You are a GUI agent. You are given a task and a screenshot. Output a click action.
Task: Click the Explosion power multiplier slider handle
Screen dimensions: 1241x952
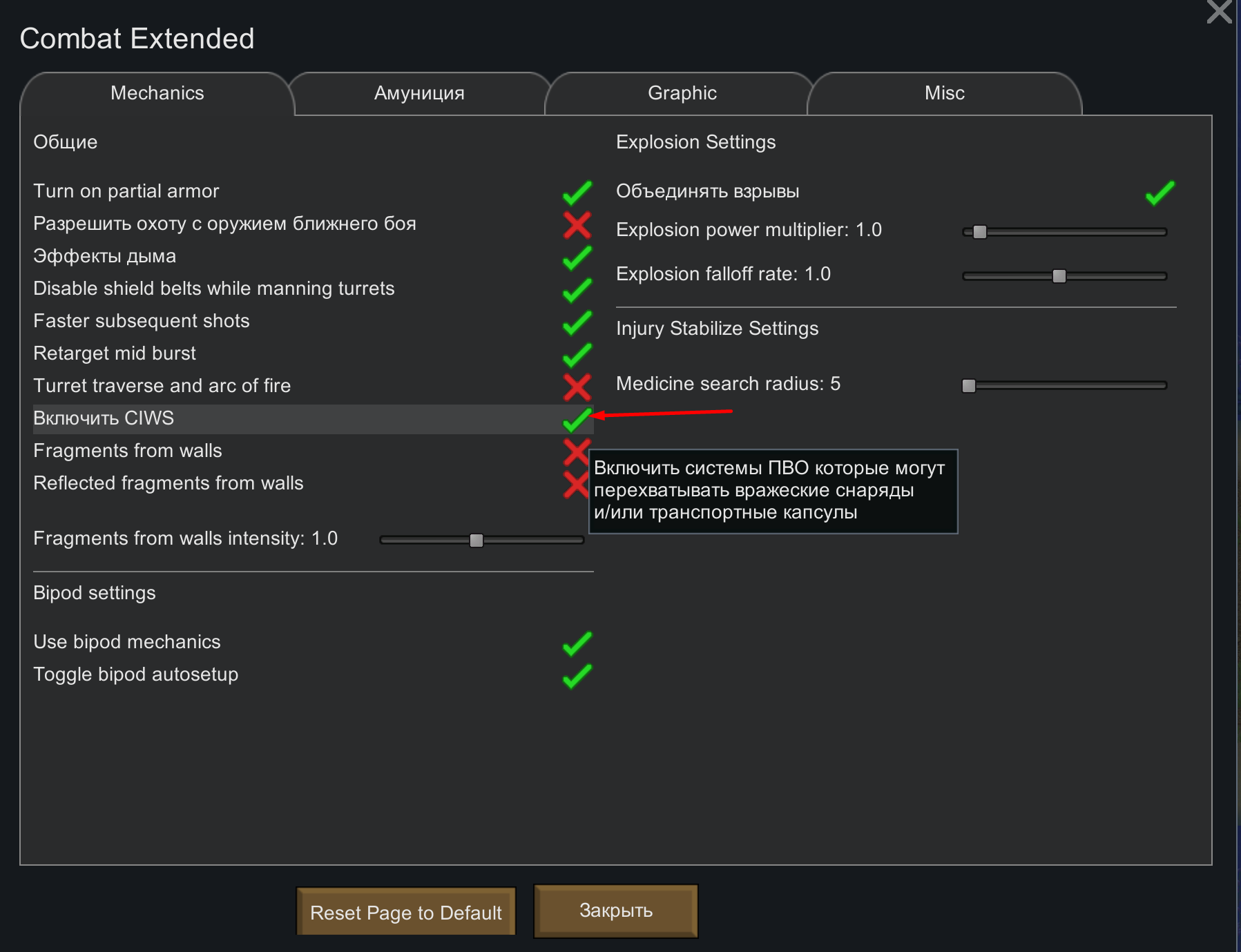pos(979,232)
